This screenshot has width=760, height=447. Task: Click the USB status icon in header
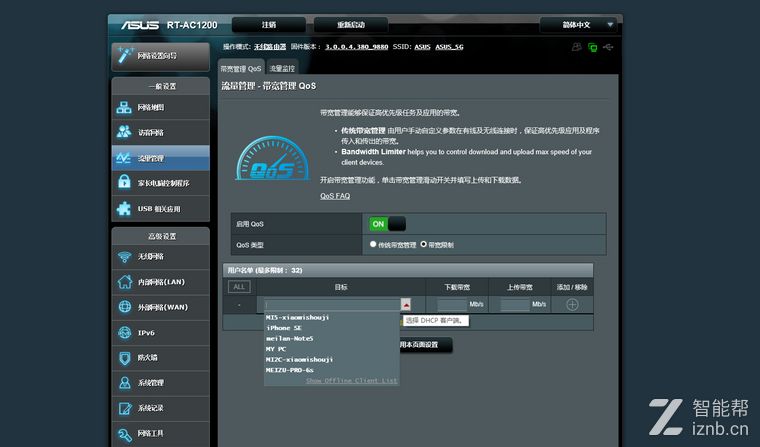[608, 47]
